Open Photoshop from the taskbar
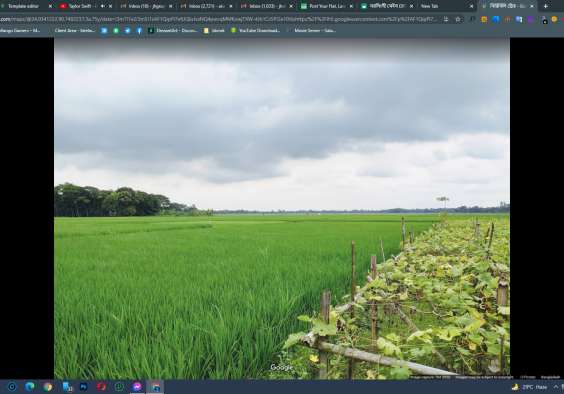 tap(83, 387)
